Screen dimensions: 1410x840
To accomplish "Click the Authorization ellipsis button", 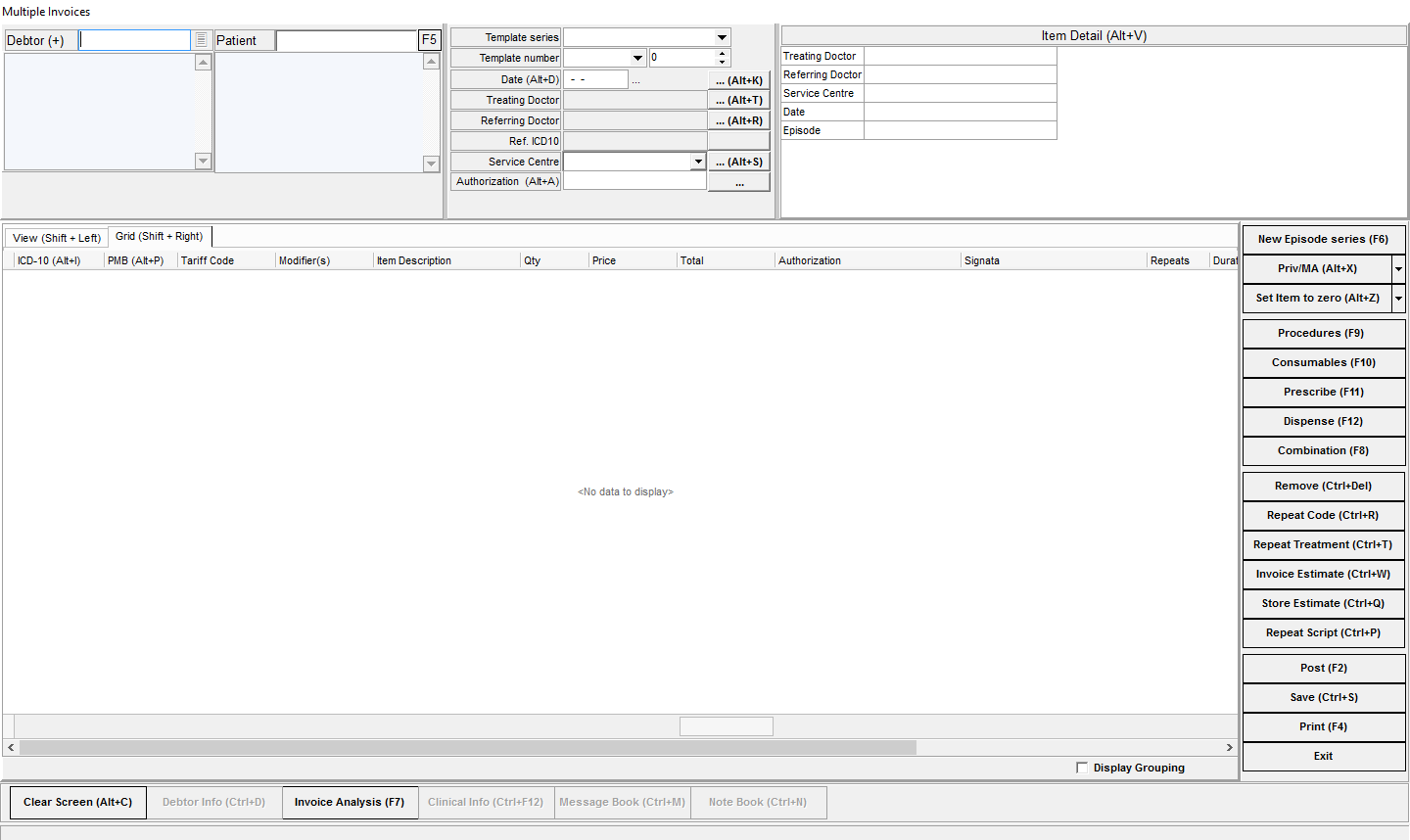I will click(x=738, y=183).
